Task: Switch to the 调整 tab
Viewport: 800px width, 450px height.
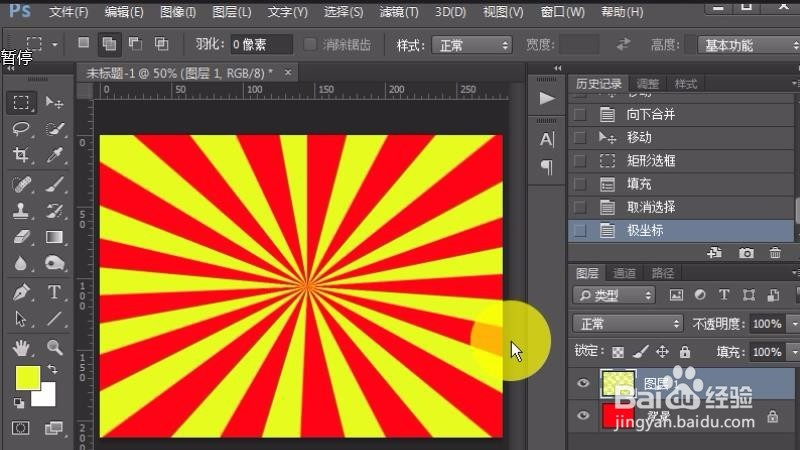Action: click(x=647, y=84)
